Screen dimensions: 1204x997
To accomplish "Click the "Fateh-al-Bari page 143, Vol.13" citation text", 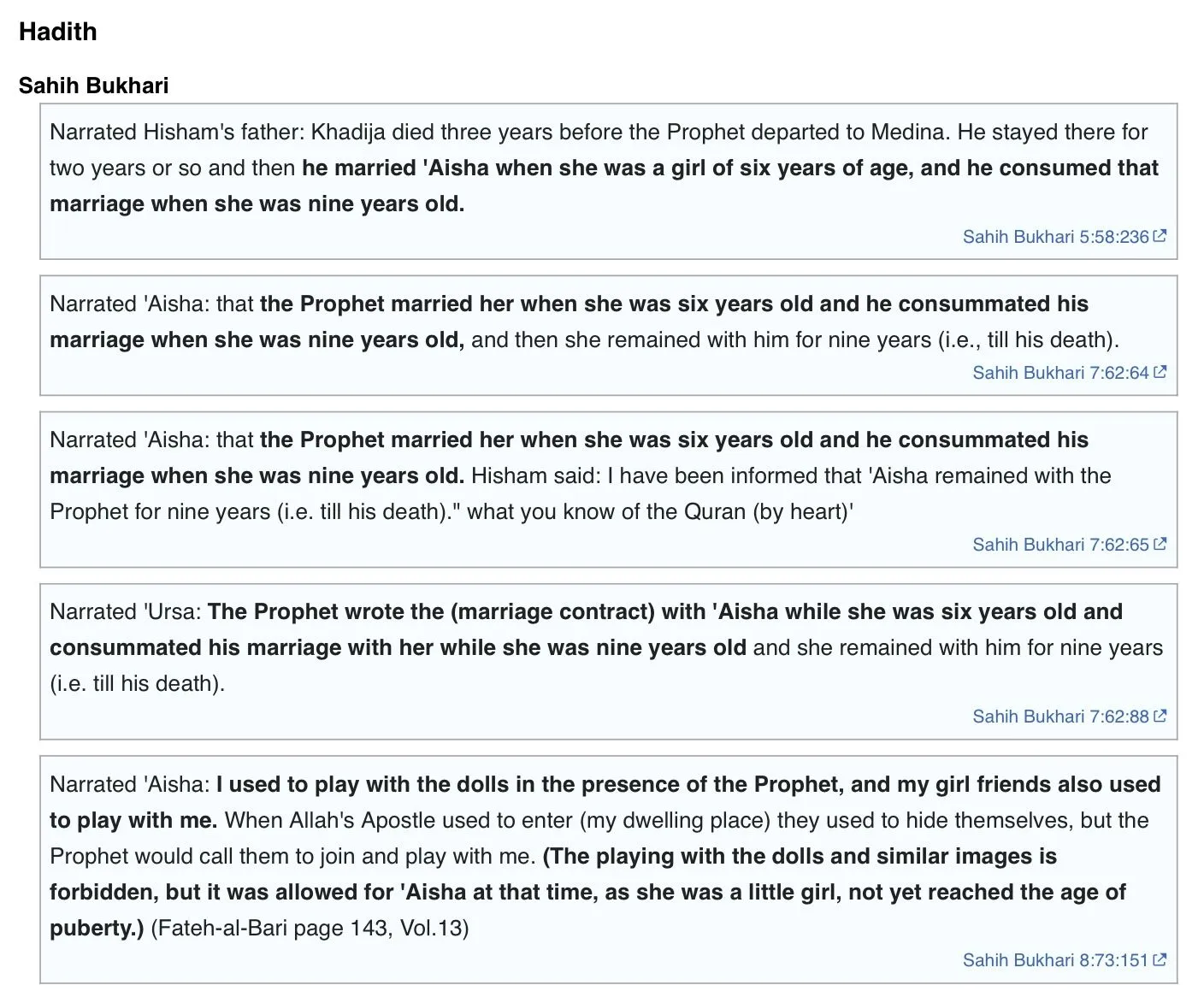I will click(310, 928).
